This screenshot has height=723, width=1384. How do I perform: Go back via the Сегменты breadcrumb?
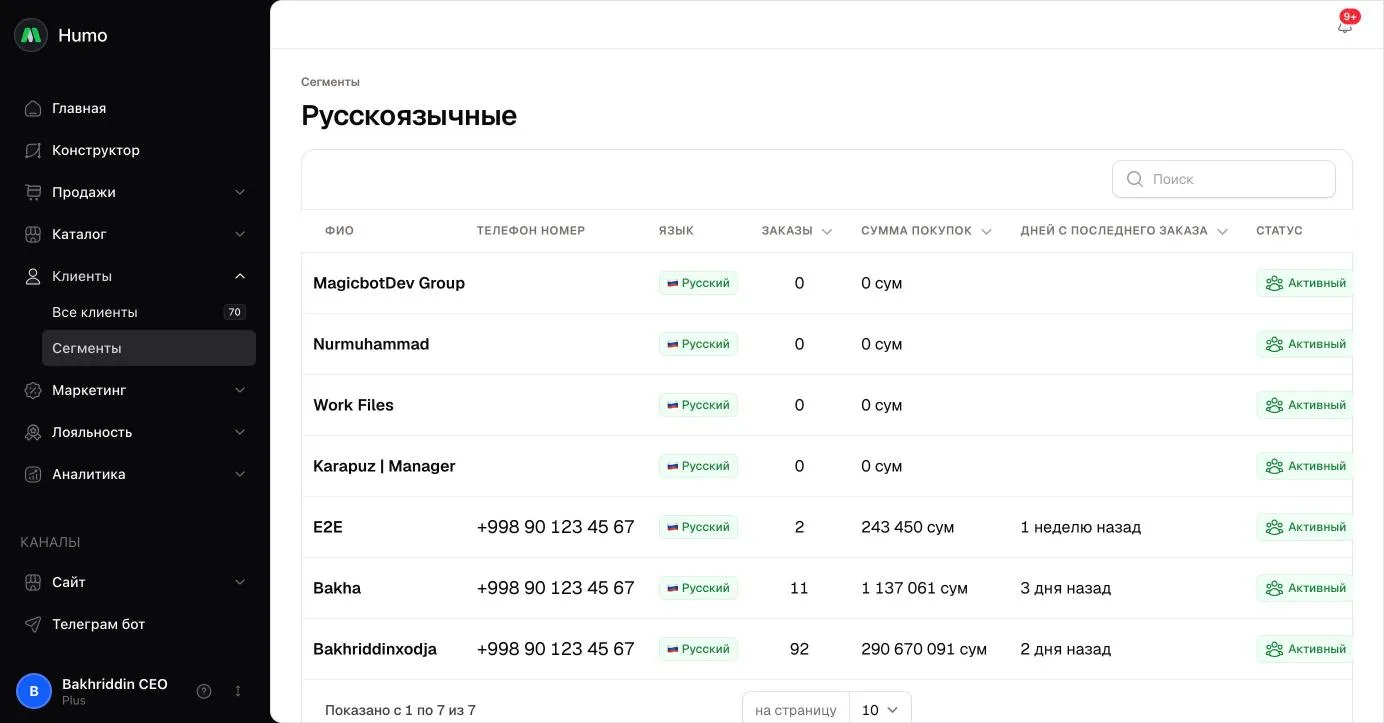click(x=330, y=82)
